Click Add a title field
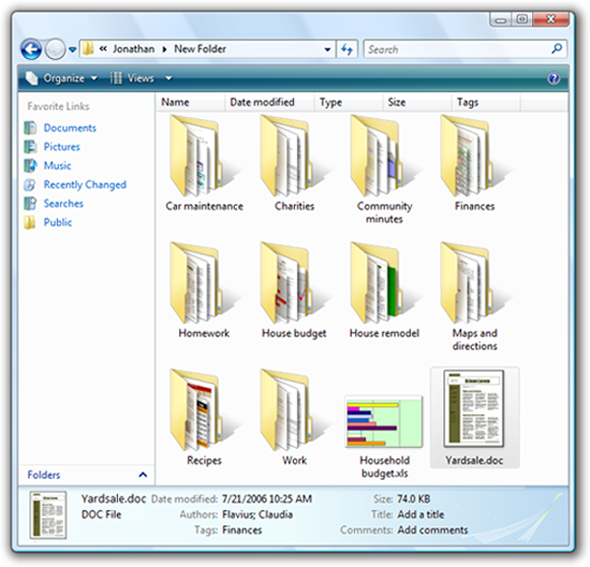The height and width of the screenshot is (567, 590). [421, 515]
